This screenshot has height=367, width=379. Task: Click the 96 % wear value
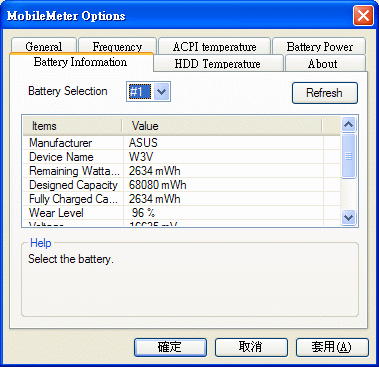pyautogui.click(x=143, y=213)
